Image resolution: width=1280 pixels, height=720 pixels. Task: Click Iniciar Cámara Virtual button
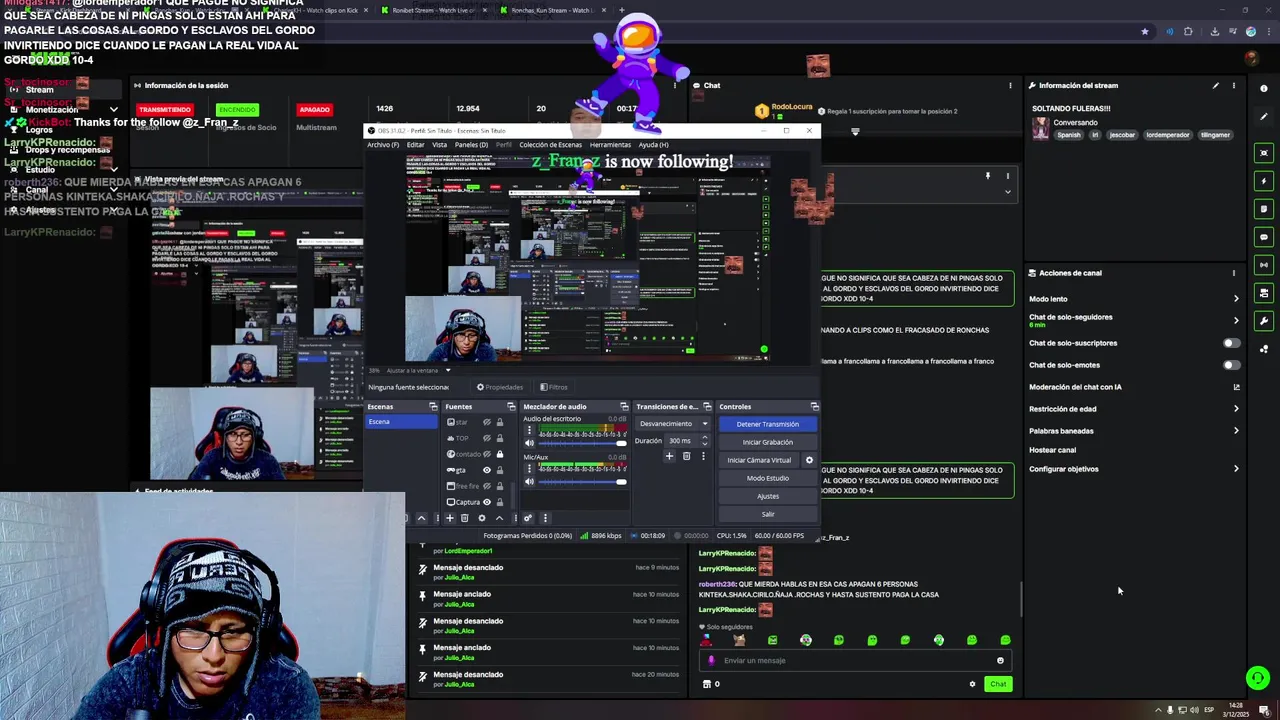[759, 460]
